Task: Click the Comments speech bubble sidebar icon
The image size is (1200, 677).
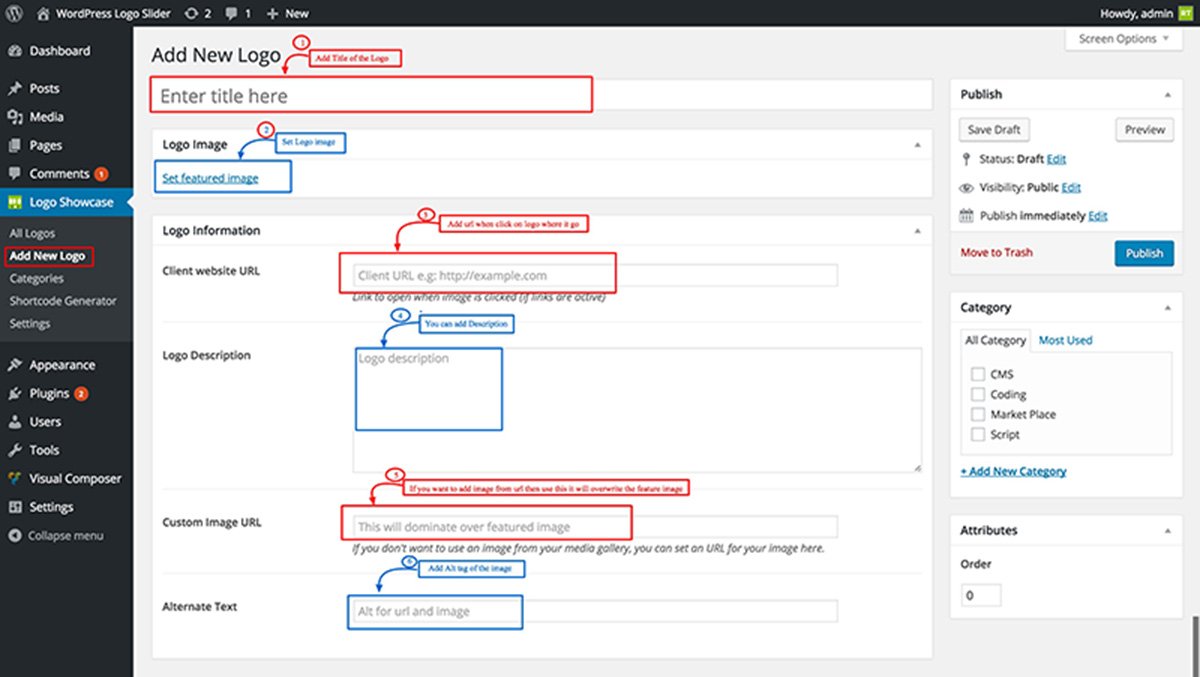Action: click(15, 174)
